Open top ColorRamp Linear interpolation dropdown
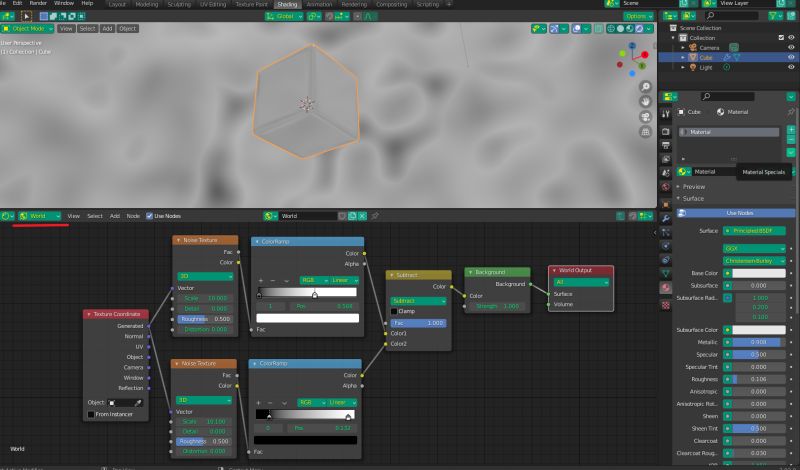800x470 pixels. (x=344, y=280)
